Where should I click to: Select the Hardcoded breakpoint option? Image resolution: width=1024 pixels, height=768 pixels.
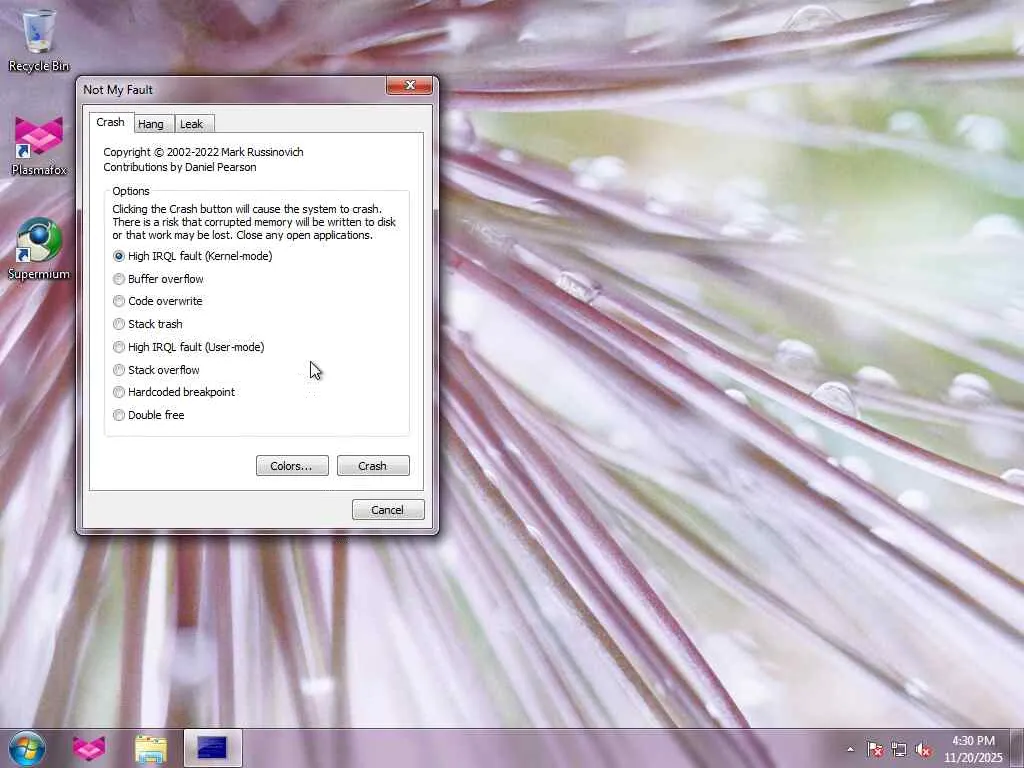[174, 392]
